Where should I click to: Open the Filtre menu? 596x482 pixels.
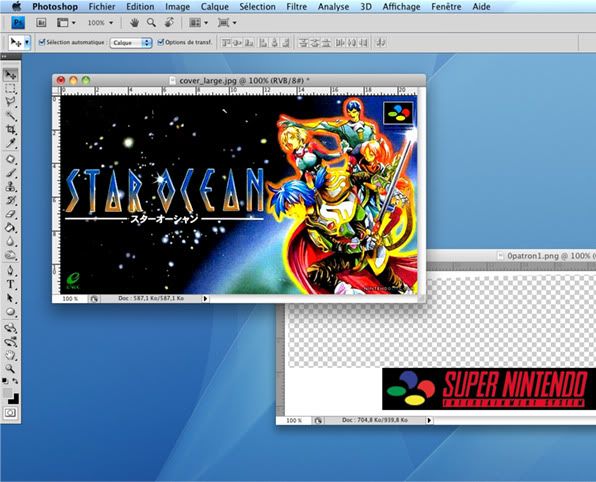296,6
